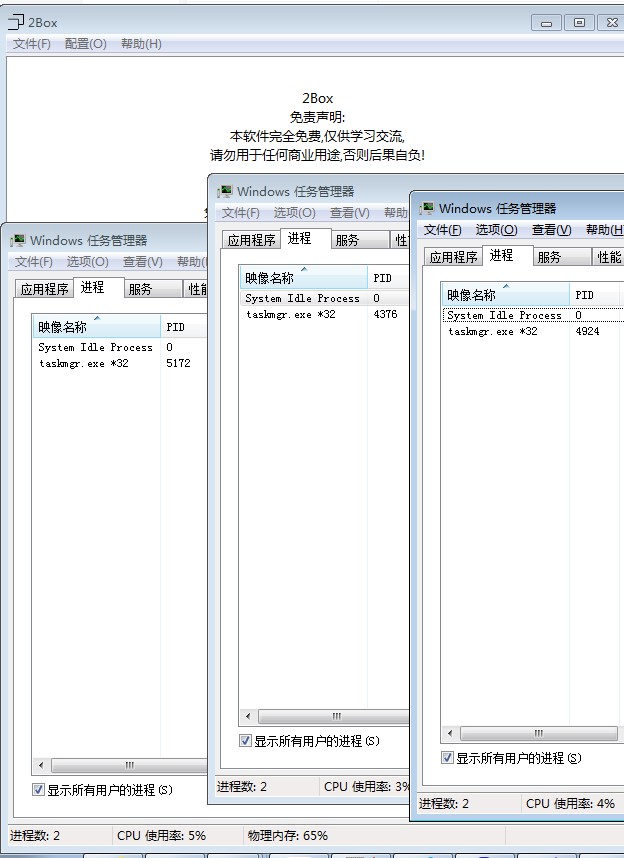Select System Idle Process above taskmgr 5172
This screenshot has height=858, width=624.
tap(120, 347)
